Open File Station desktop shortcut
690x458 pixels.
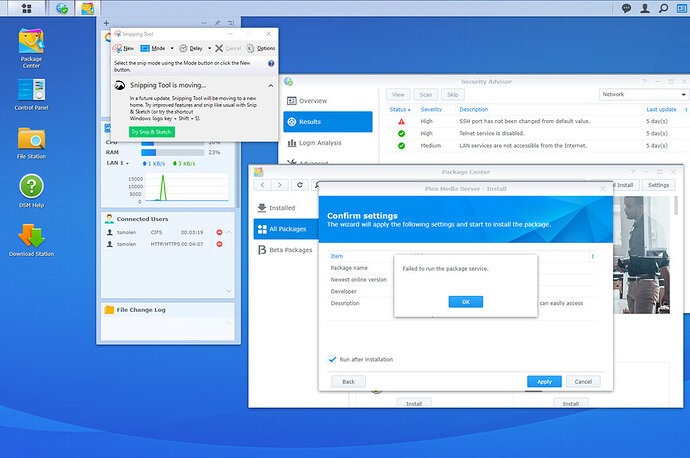click(x=31, y=143)
